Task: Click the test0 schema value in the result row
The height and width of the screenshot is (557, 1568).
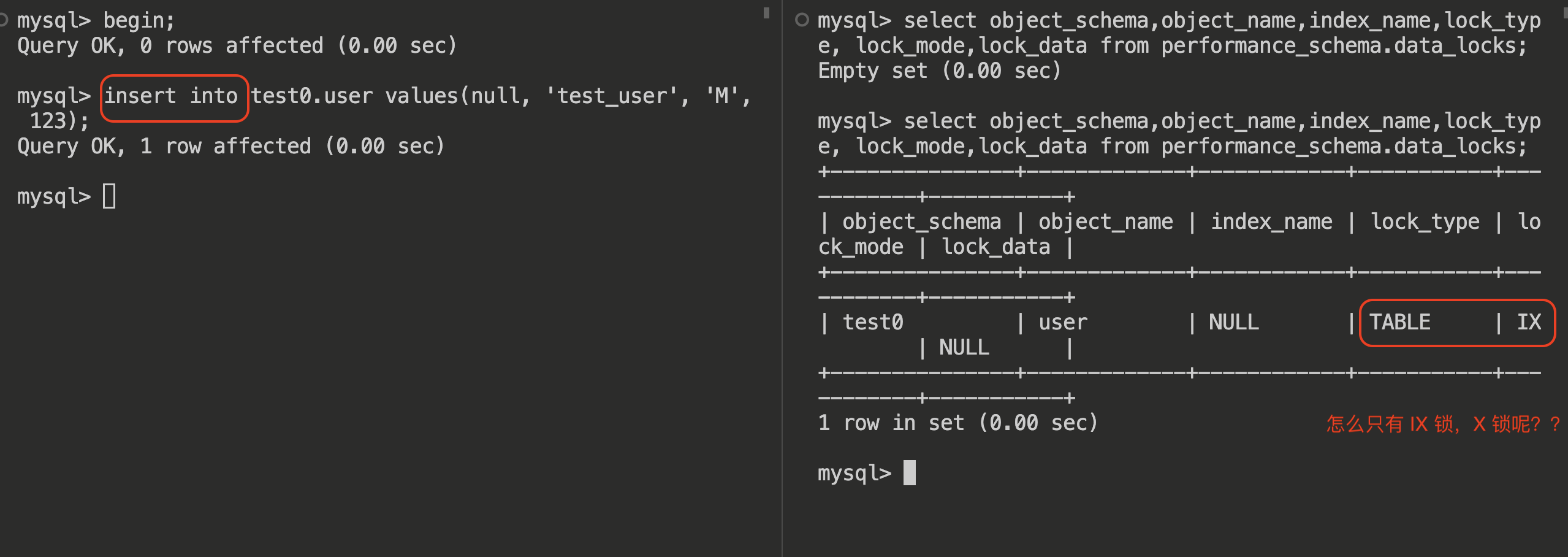Action: [873, 322]
